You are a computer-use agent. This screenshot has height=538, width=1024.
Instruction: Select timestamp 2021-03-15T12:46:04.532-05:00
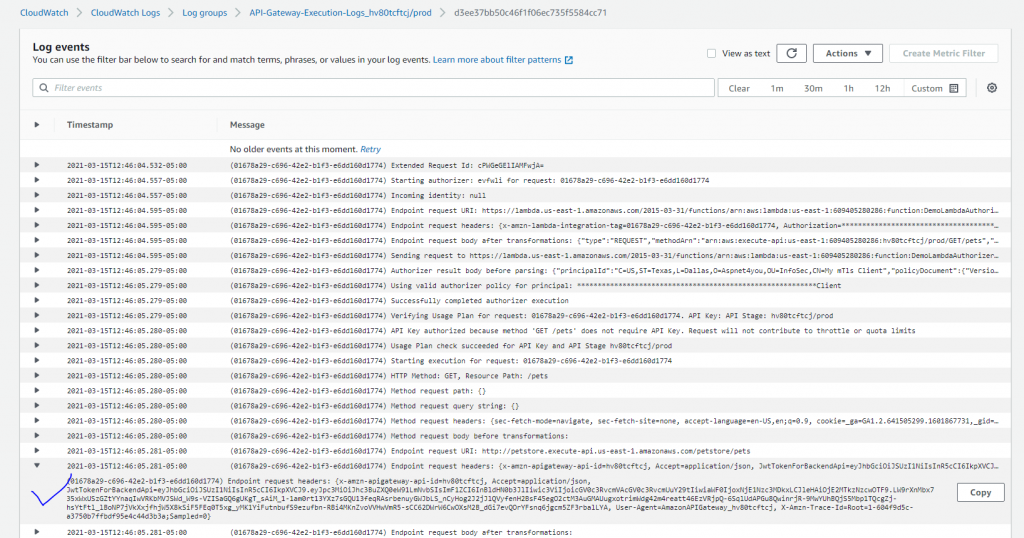(127, 165)
